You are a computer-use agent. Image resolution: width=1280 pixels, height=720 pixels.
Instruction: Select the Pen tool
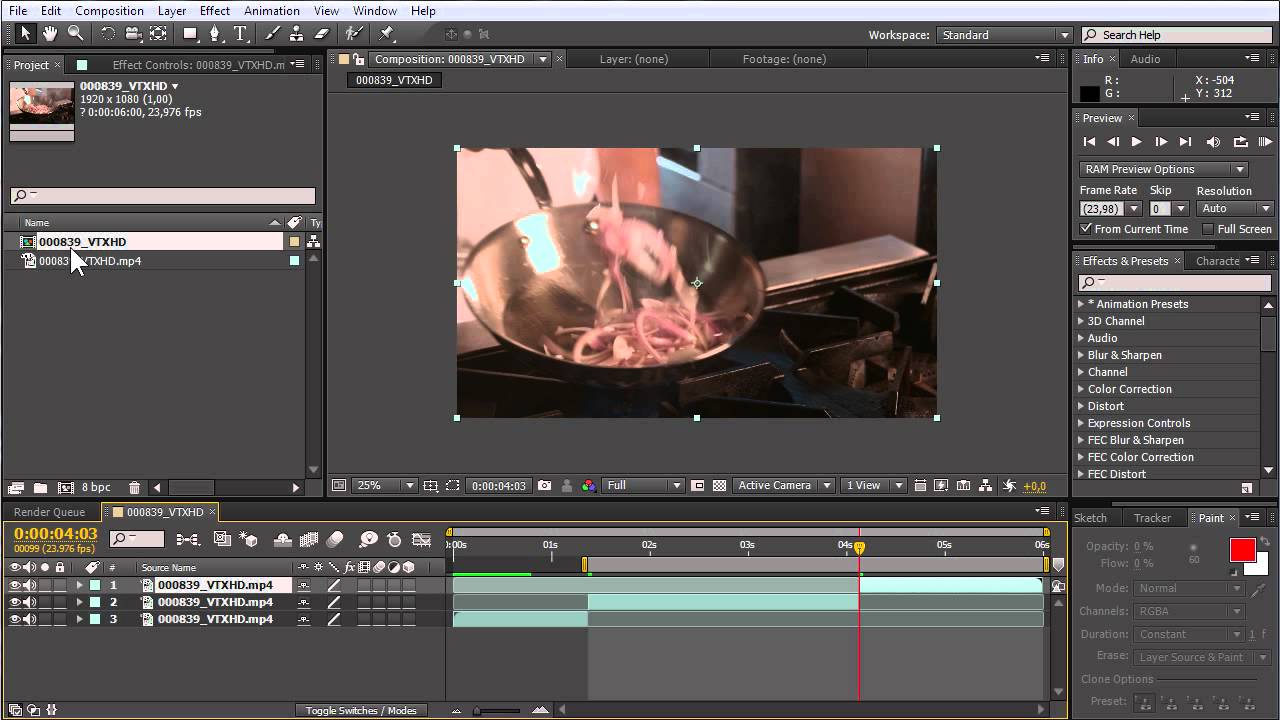click(x=216, y=33)
